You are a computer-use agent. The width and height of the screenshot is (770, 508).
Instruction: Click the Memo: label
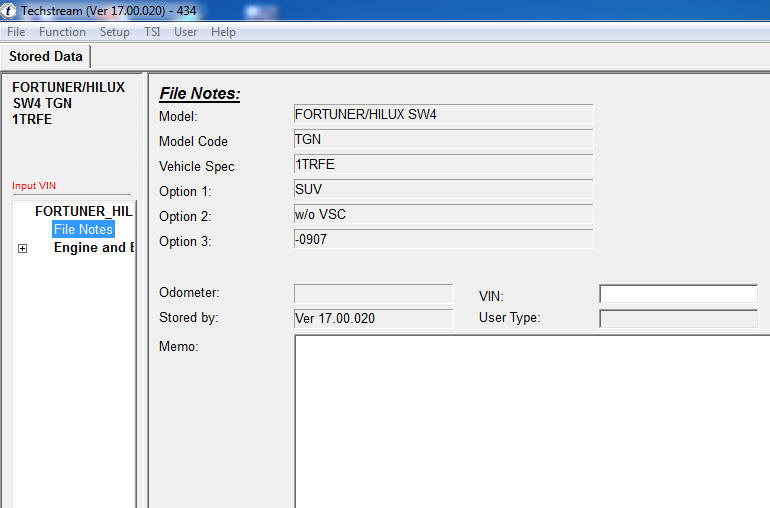click(x=179, y=346)
